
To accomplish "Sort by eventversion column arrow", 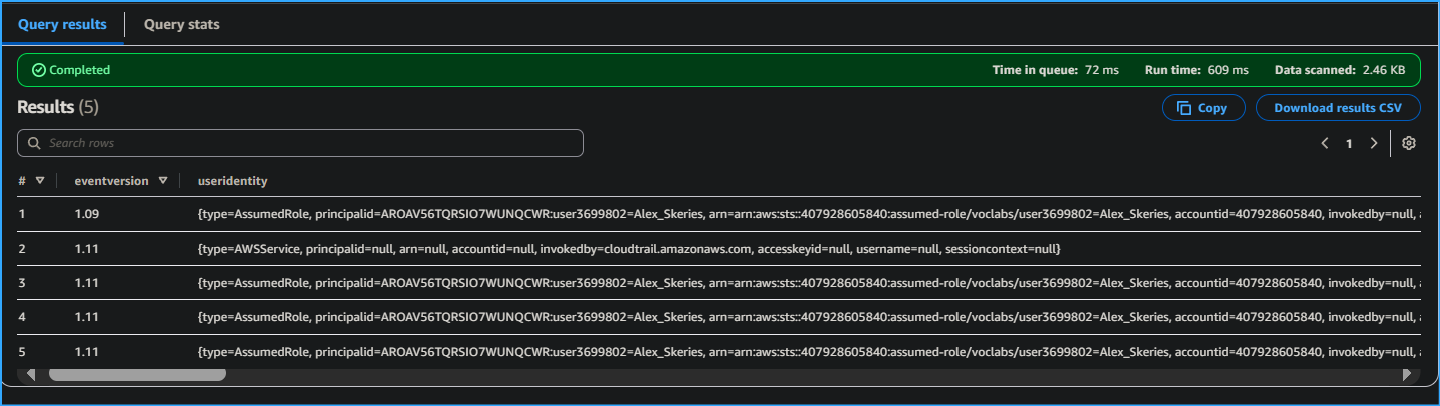I will coord(162,181).
